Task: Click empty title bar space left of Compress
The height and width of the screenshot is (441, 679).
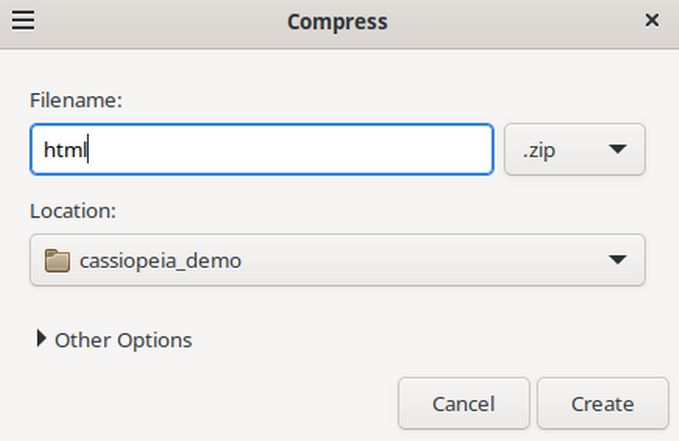Action: tap(160, 21)
